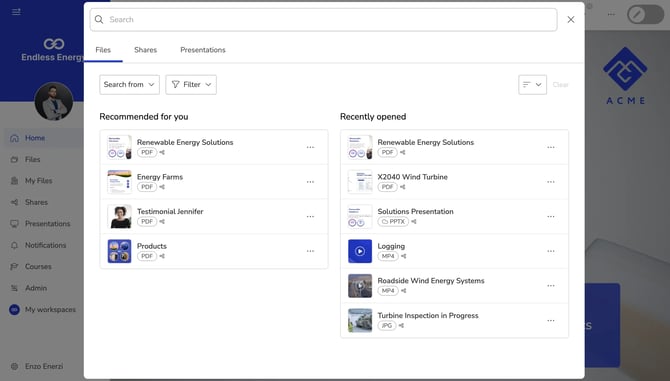Click share icon under Roadside Wind Energy Systems
Image resolution: width=670 pixels, height=381 pixels.
pyautogui.click(x=403, y=291)
